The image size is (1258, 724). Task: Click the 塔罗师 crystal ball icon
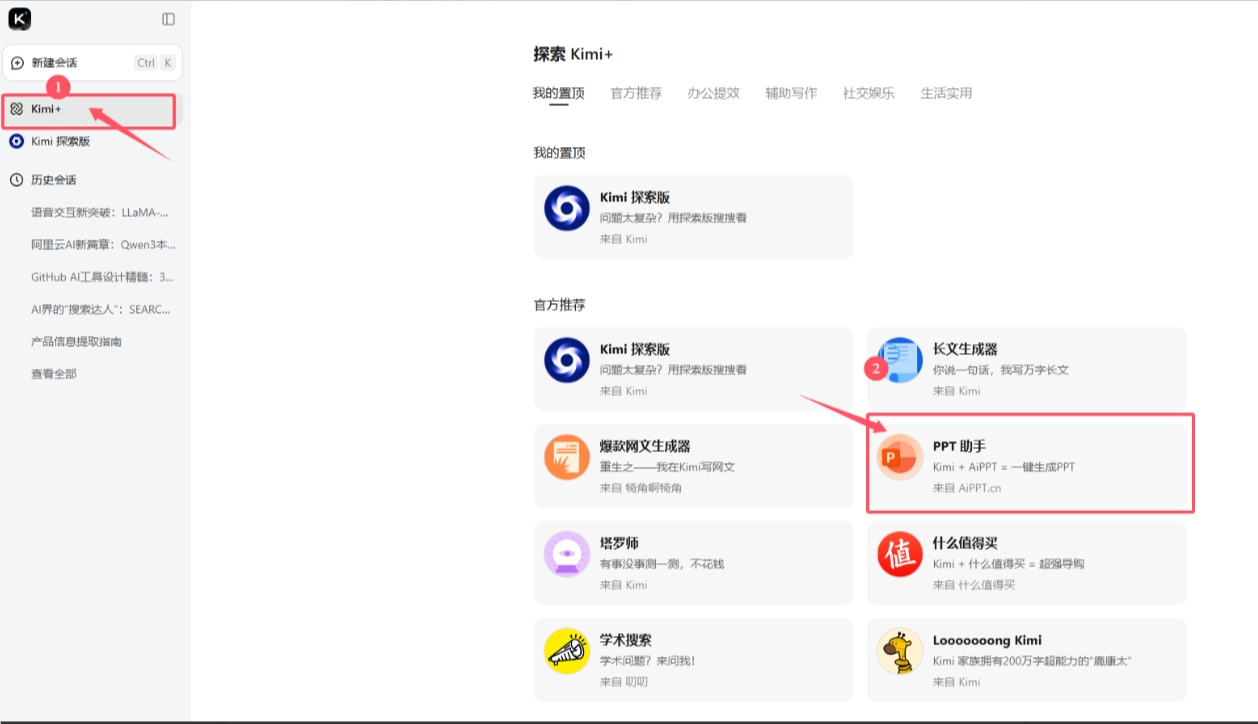point(567,554)
